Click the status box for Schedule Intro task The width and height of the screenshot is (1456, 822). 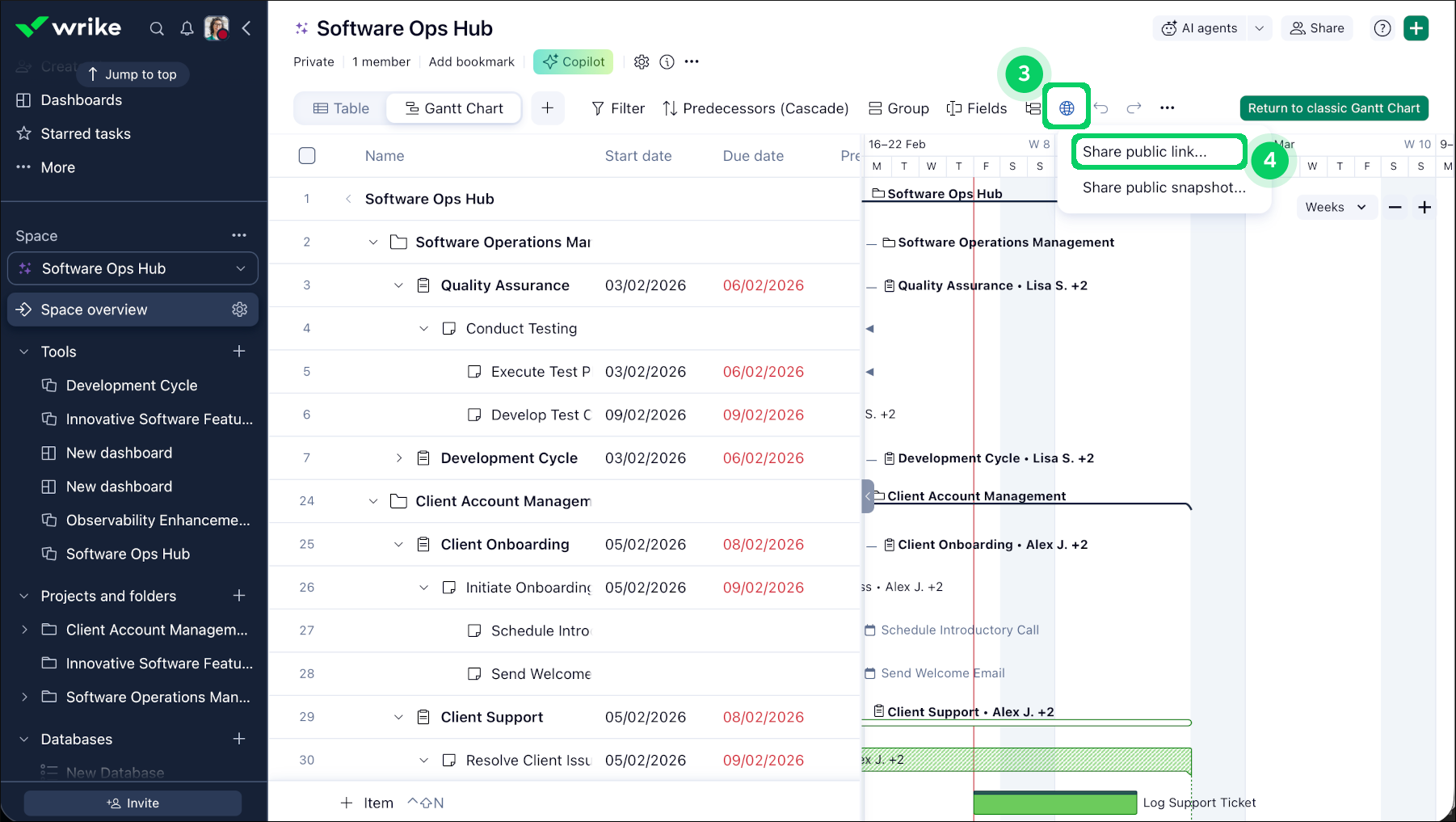point(474,631)
